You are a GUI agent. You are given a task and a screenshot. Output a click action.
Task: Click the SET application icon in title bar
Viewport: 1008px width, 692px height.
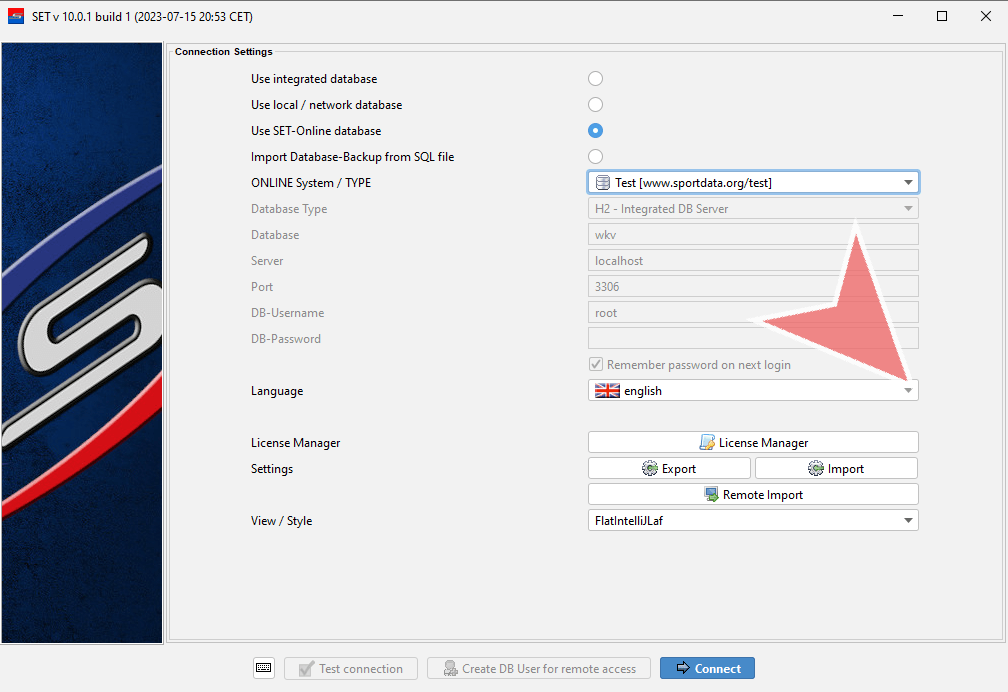click(16, 16)
